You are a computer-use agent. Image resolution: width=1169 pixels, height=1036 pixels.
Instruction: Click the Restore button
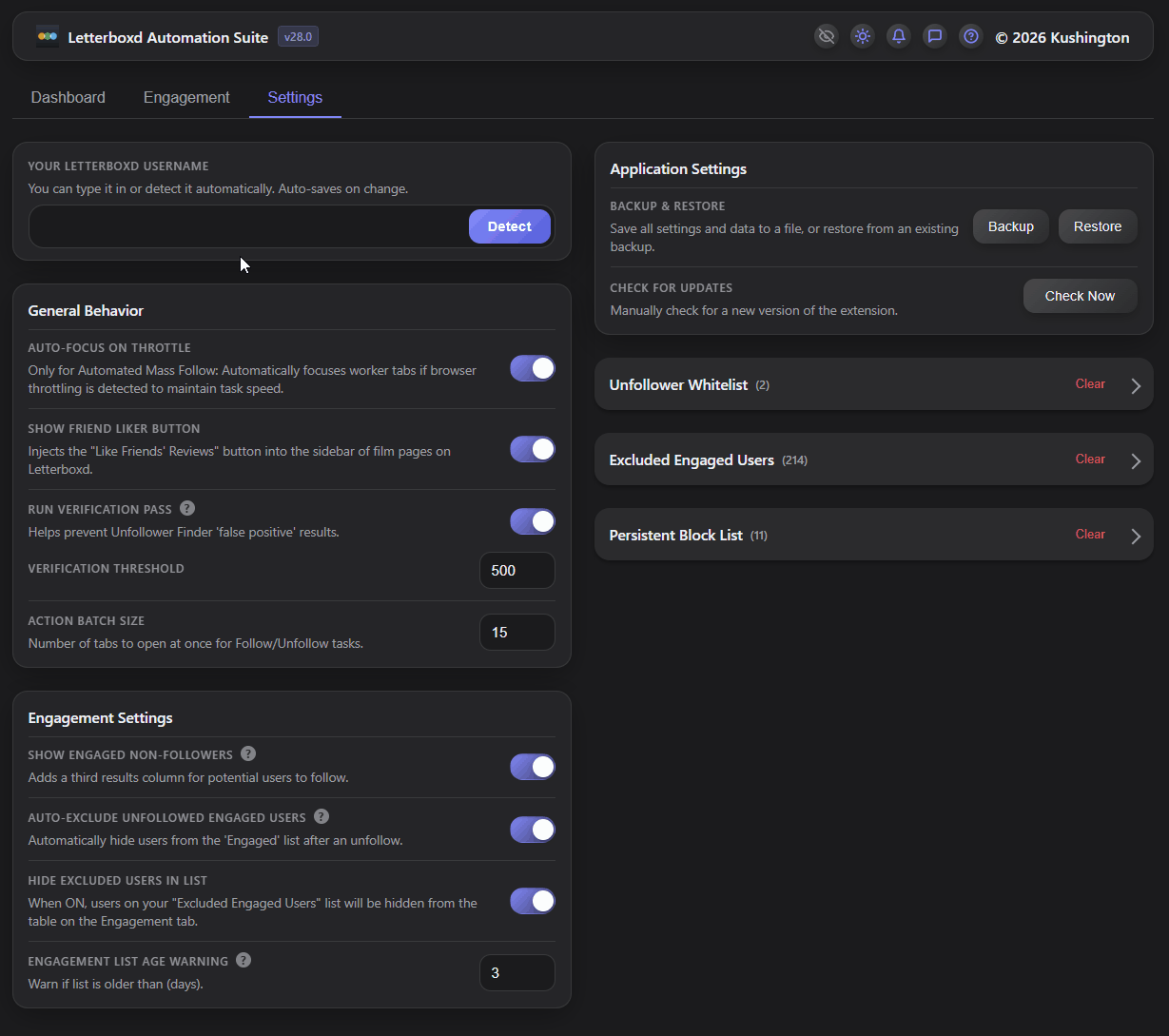tap(1098, 226)
